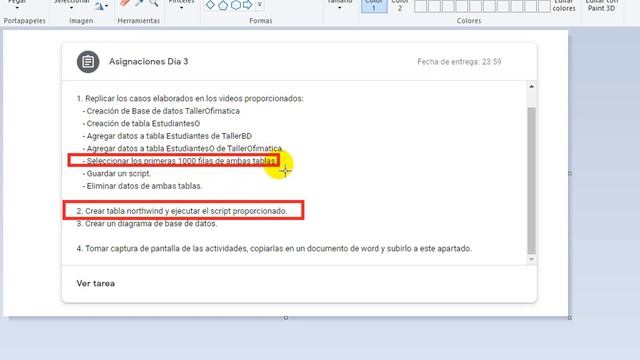Open the Ver tarea link
This screenshot has height=360, width=640.
pyautogui.click(x=96, y=283)
